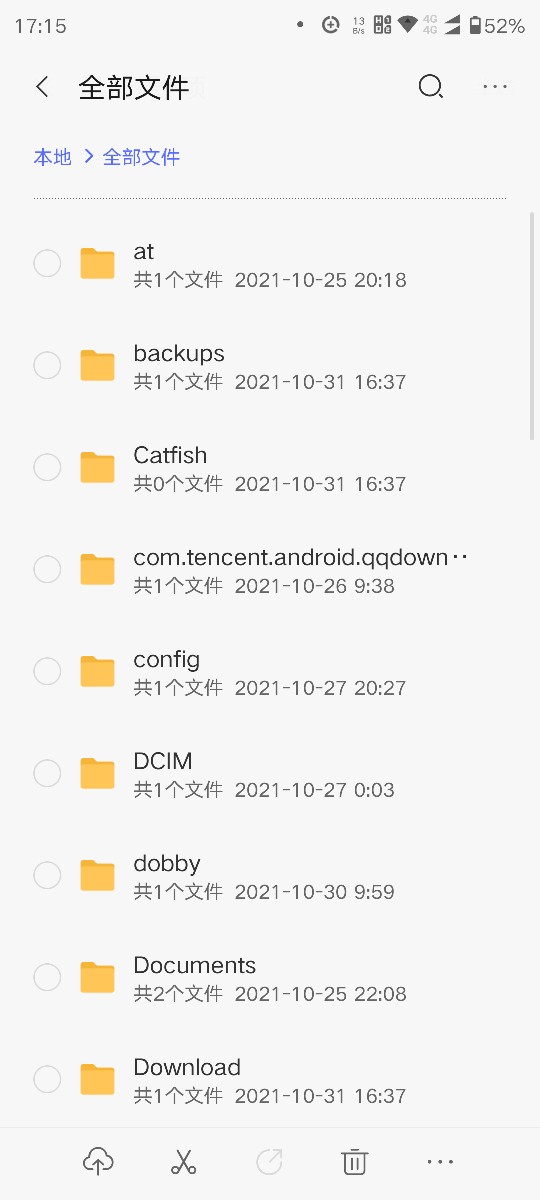The image size is (540, 1200).
Task: Select the radio circle beside Catfish folder
Action: [x=47, y=467]
